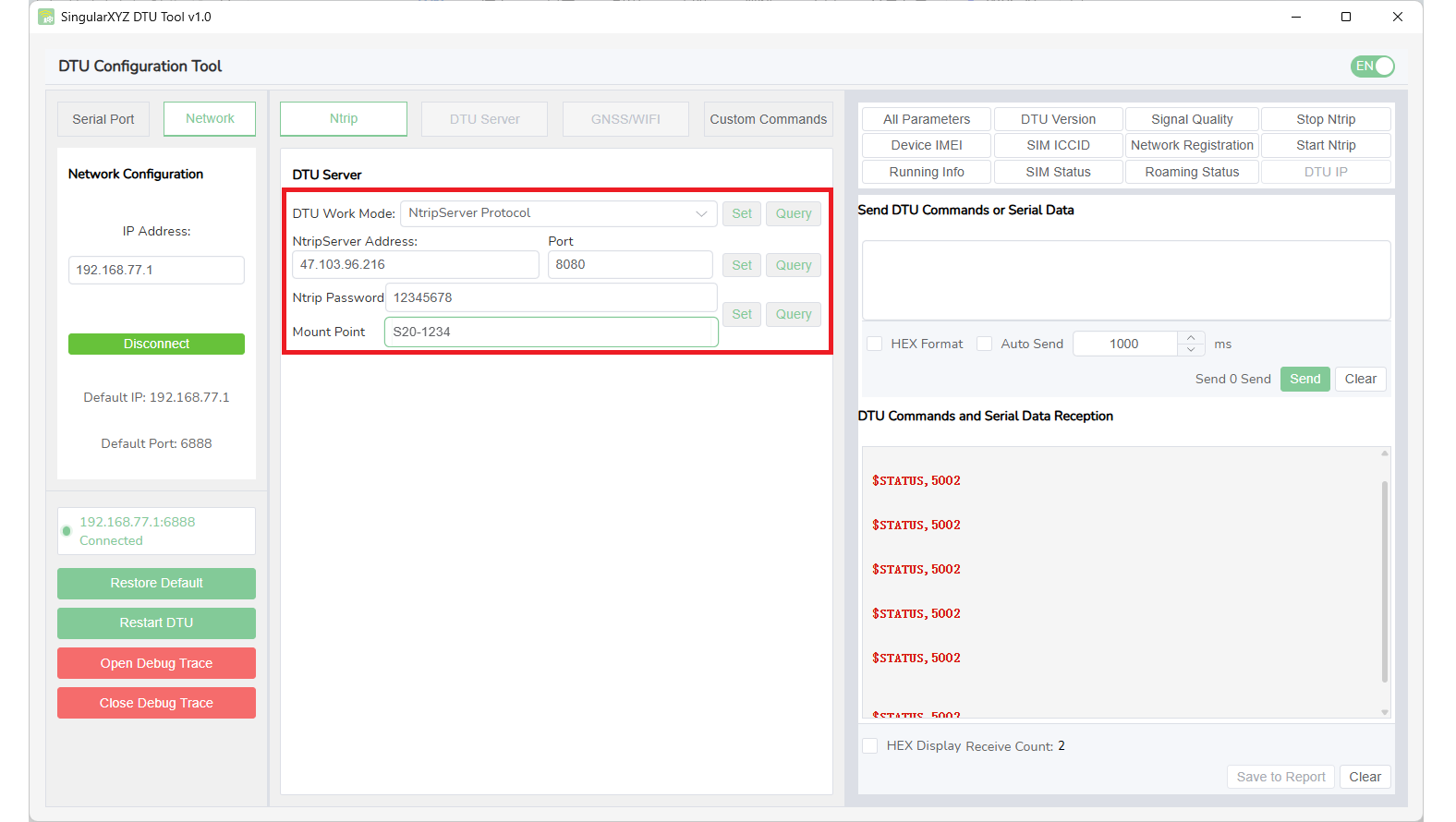The width and height of the screenshot is (1456, 822).
Task: Increase the auto send interval with up arrow
Action: [x=1191, y=337]
